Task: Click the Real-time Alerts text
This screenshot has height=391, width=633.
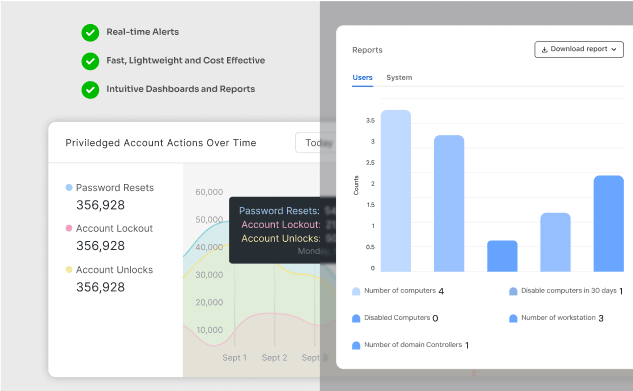Action: tap(143, 32)
